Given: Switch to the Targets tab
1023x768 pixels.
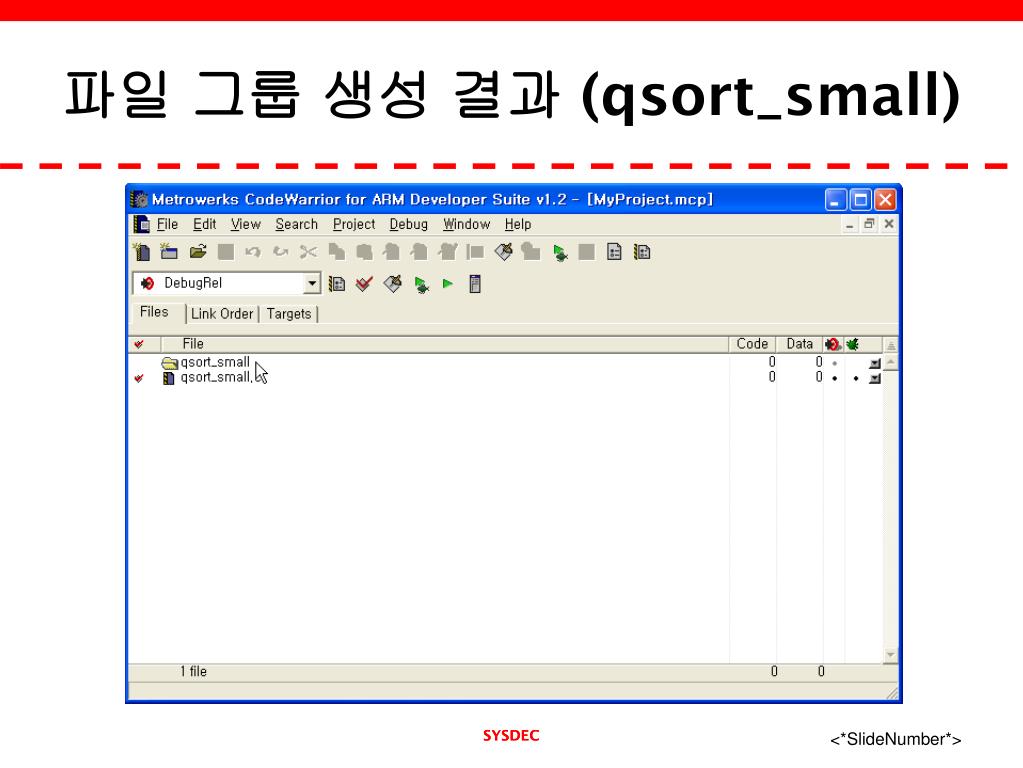Looking at the screenshot, I should point(289,314).
